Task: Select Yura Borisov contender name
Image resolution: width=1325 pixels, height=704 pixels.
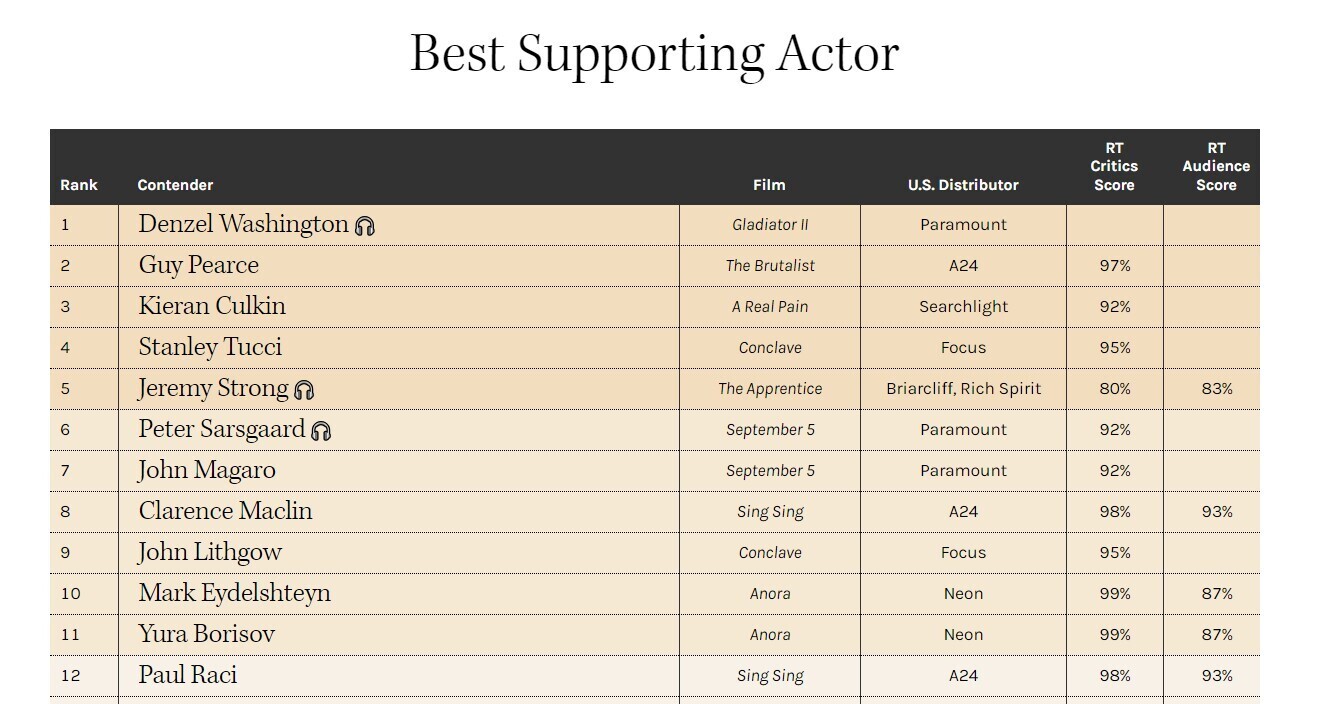Action: coord(206,634)
